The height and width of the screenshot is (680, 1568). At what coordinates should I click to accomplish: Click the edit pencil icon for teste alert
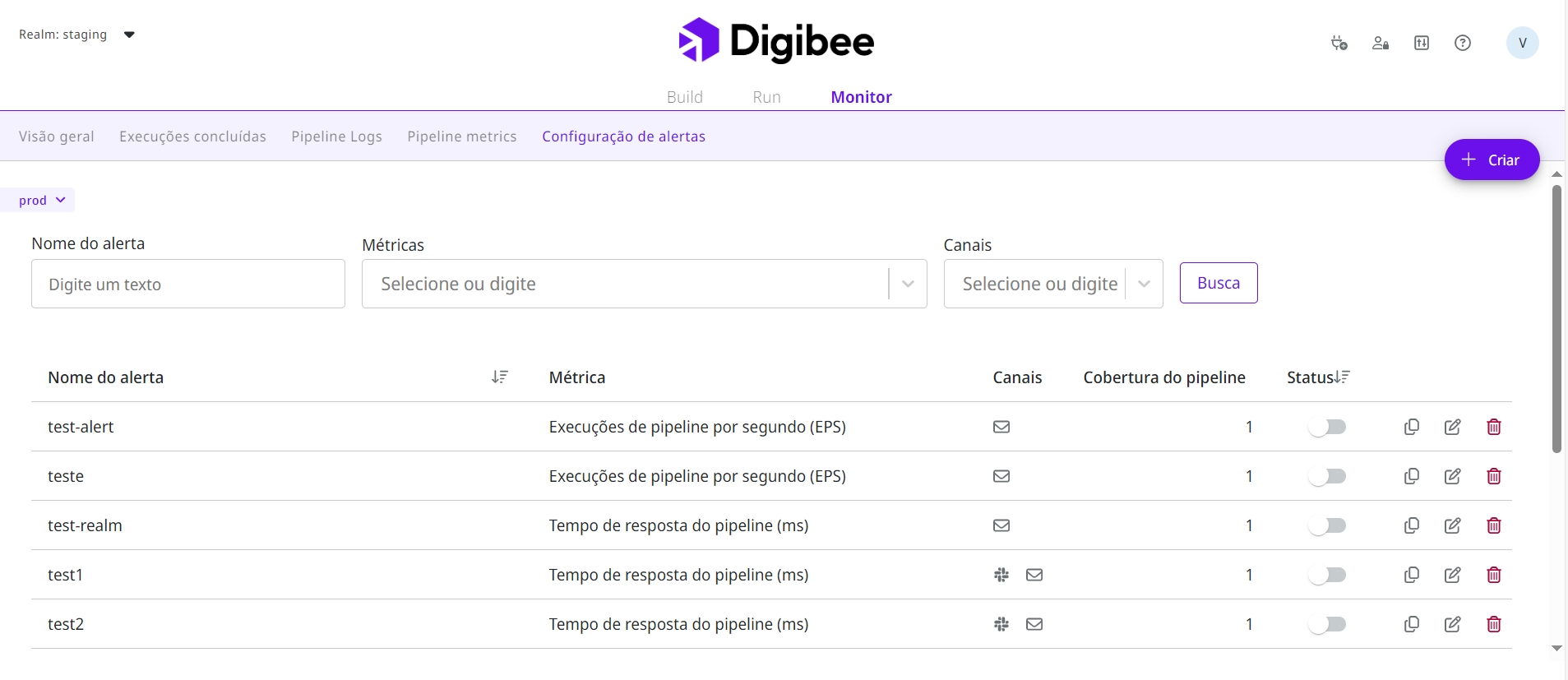point(1452,476)
